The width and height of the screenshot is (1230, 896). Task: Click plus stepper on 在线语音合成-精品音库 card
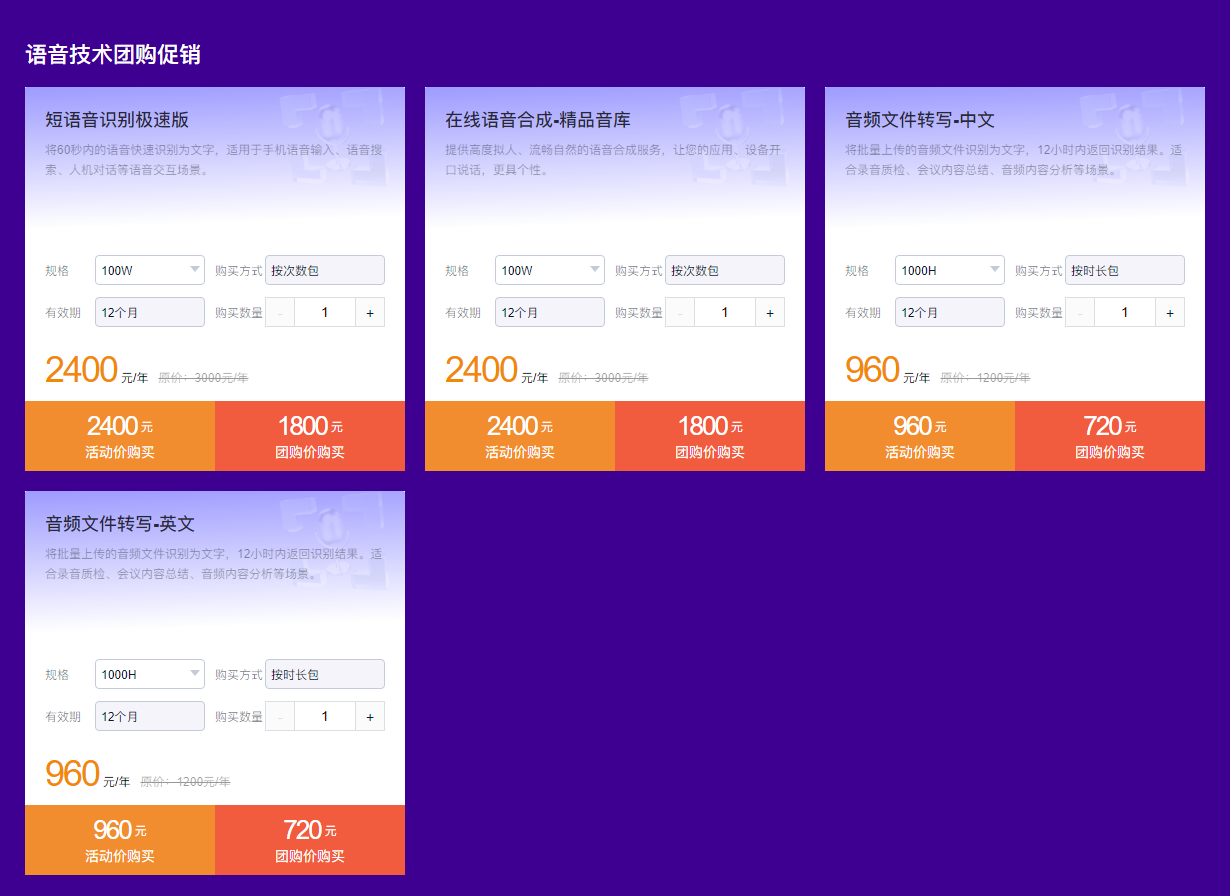[x=770, y=313]
